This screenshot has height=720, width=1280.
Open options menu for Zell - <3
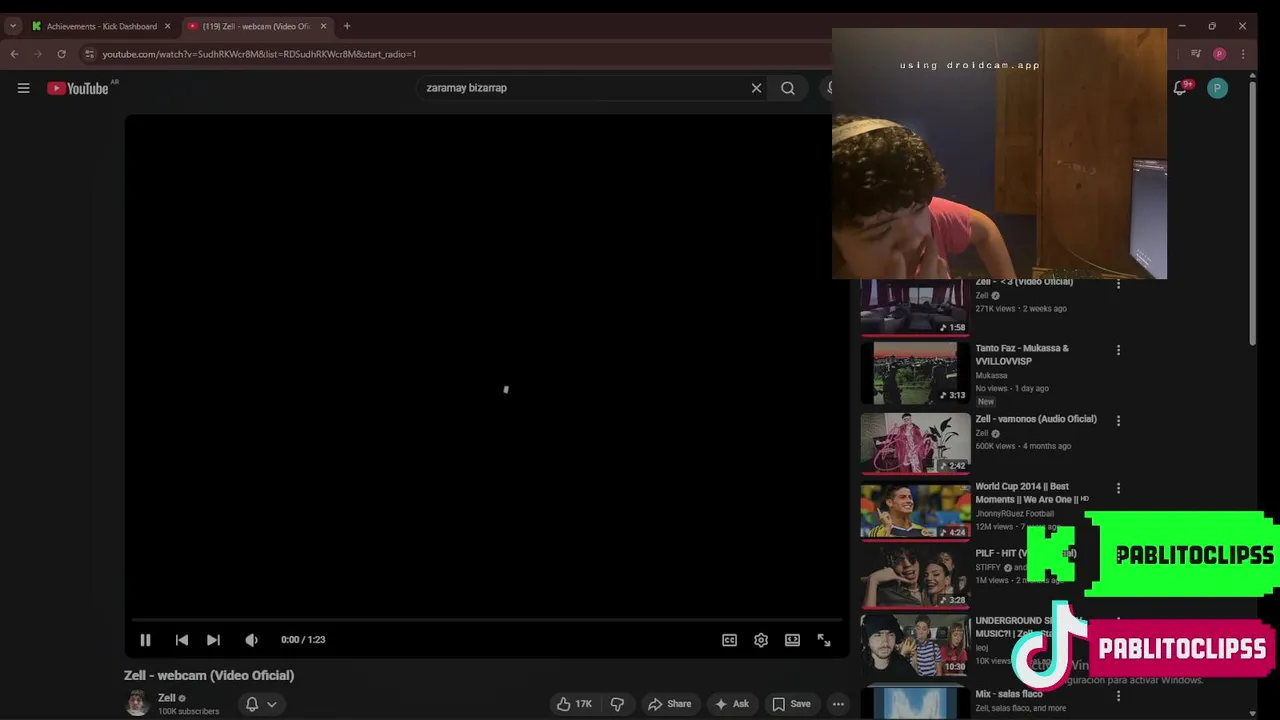click(1118, 284)
